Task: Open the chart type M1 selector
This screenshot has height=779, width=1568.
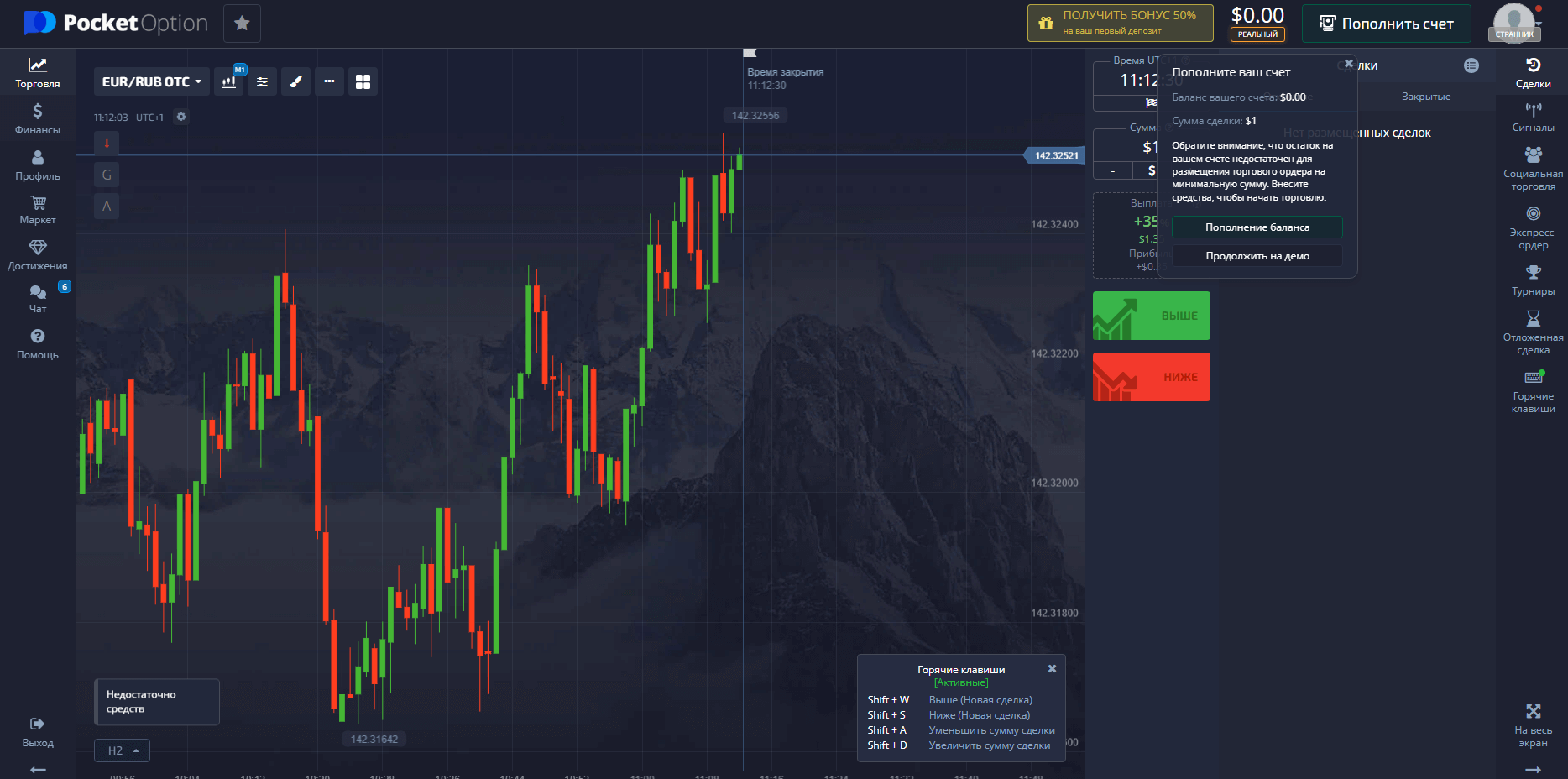Action: [228, 81]
